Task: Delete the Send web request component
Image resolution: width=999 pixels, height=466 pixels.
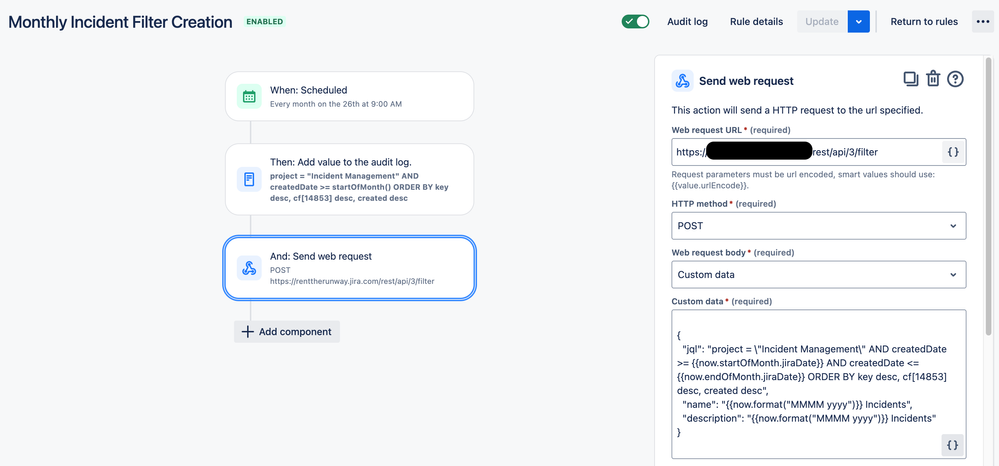Action: pyautogui.click(x=933, y=79)
